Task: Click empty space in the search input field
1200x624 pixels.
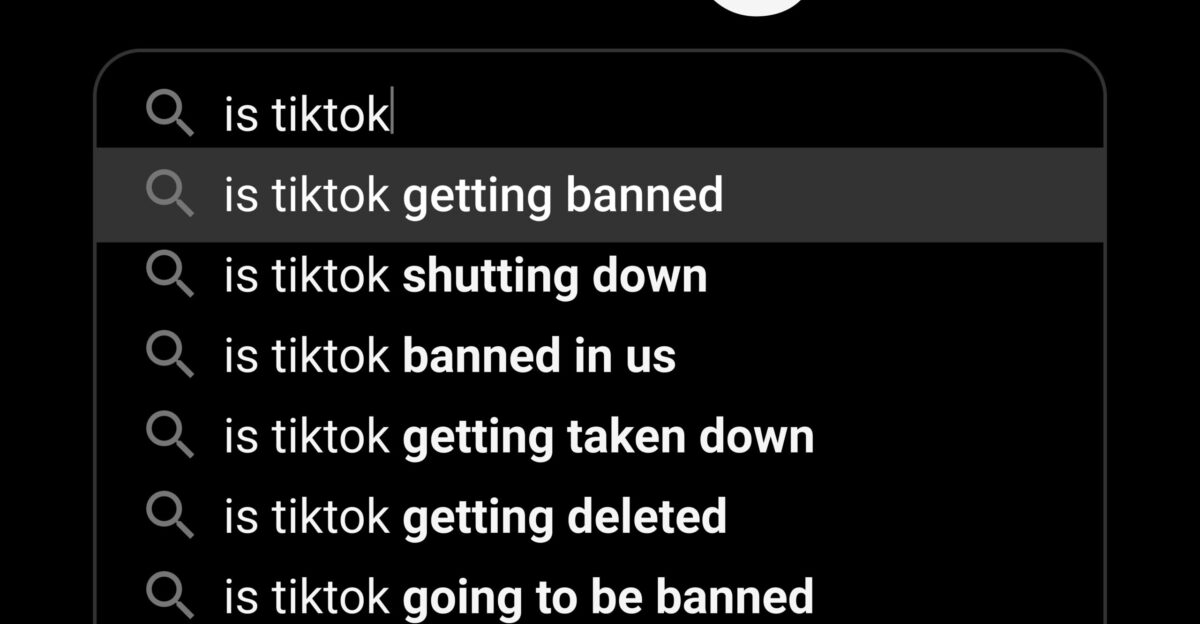Action: [x=750, y=114]
